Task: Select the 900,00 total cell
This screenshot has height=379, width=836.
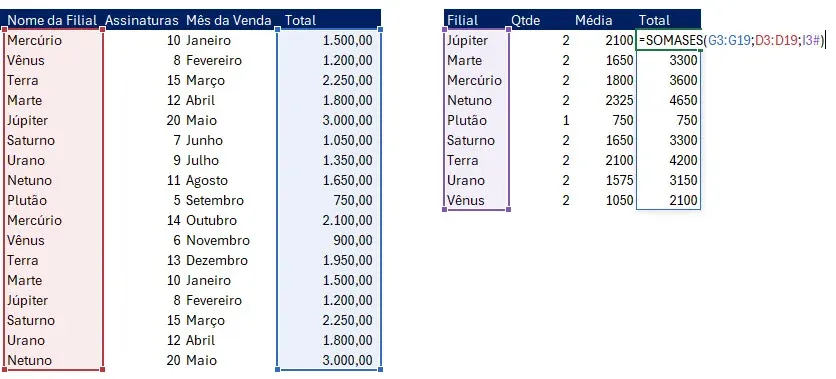Action: point(352,240)
